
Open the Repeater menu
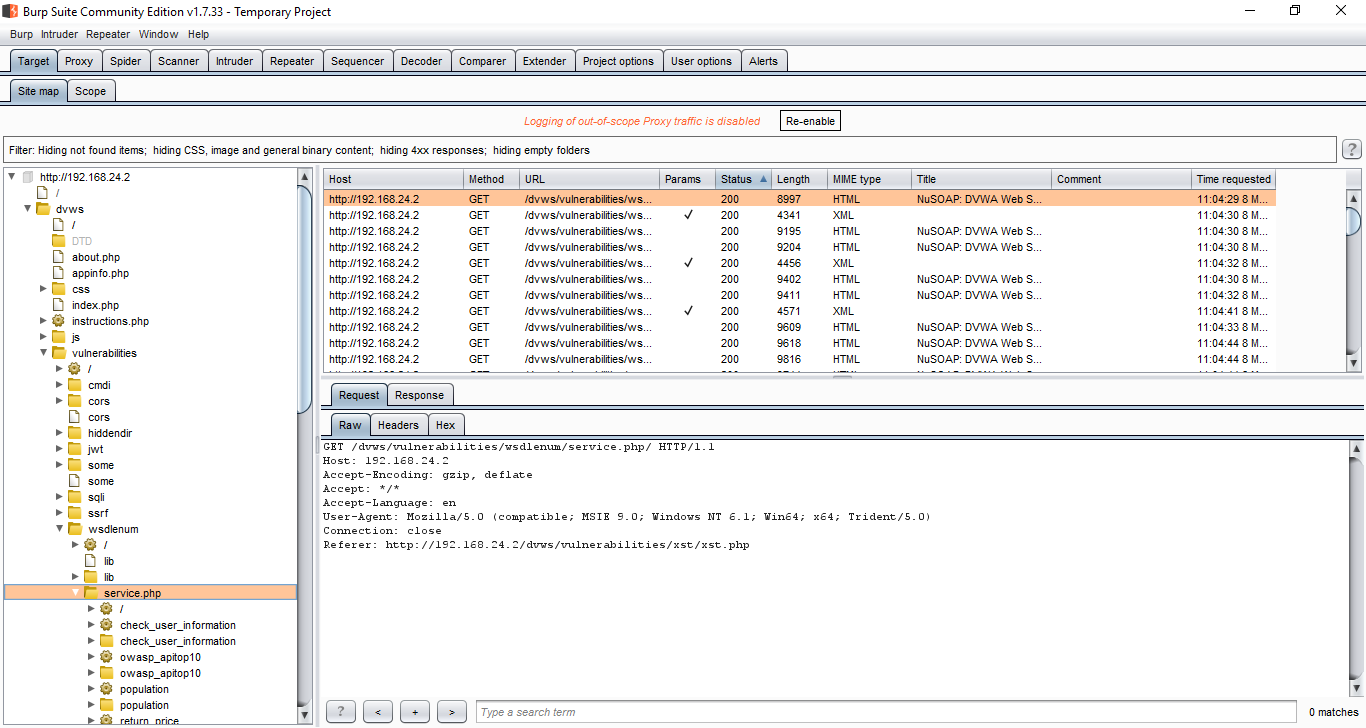(x=107, y=33)
